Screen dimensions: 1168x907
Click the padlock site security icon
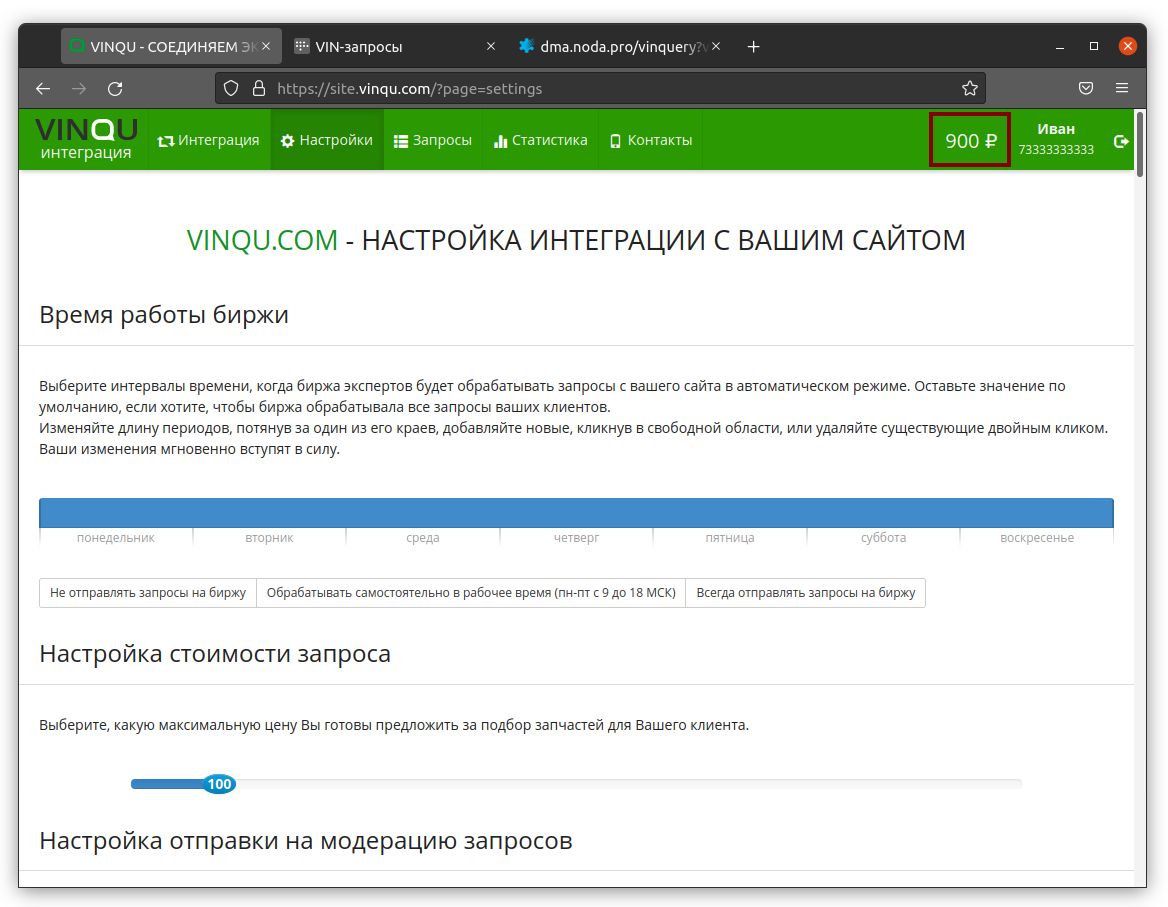(x=258, y=89)
